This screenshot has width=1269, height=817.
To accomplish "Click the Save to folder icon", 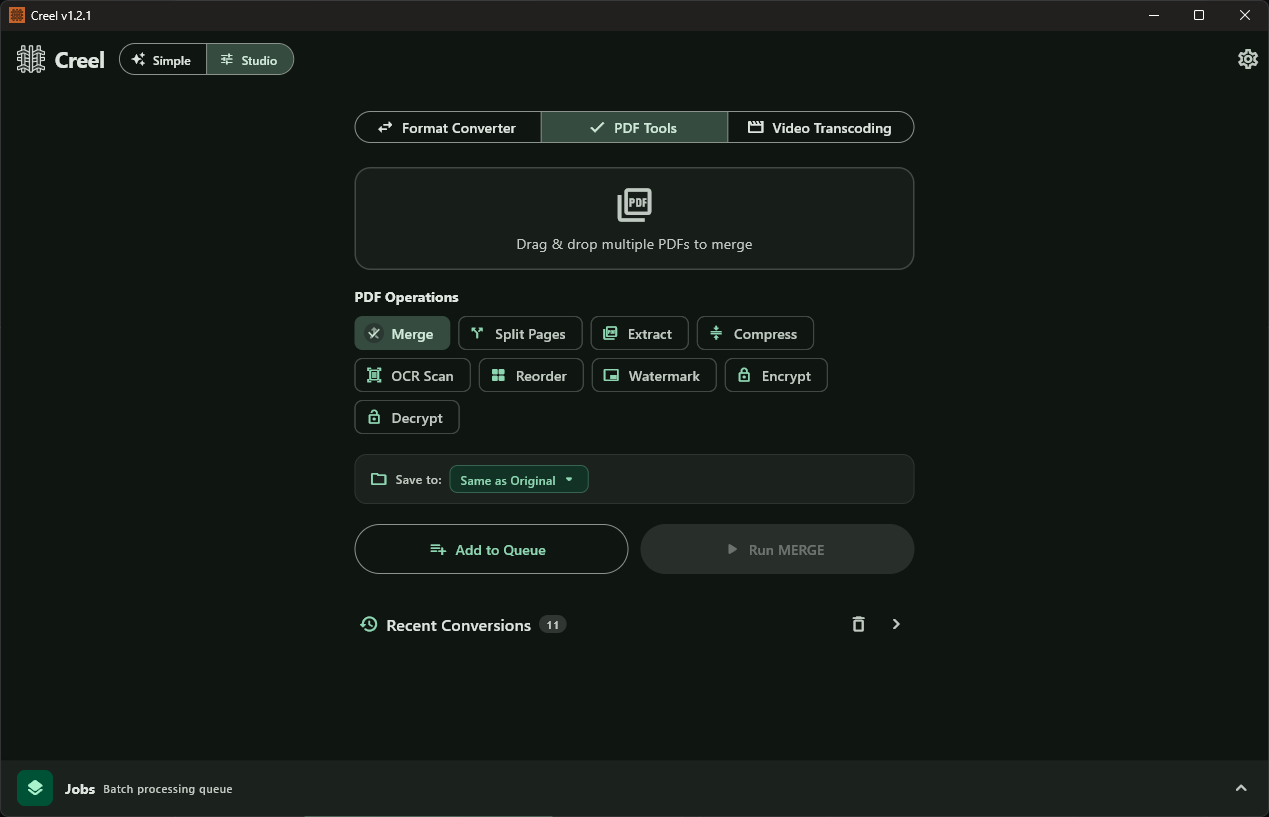I will 378,479.
